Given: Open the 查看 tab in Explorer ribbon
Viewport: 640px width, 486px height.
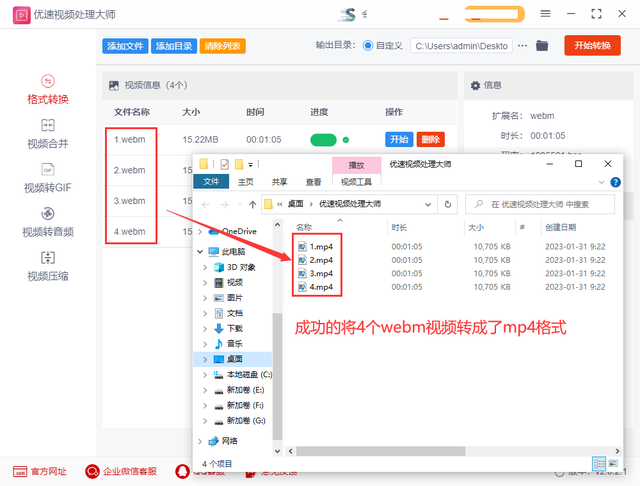Looking at the screenshot, I should click(313, 182).
